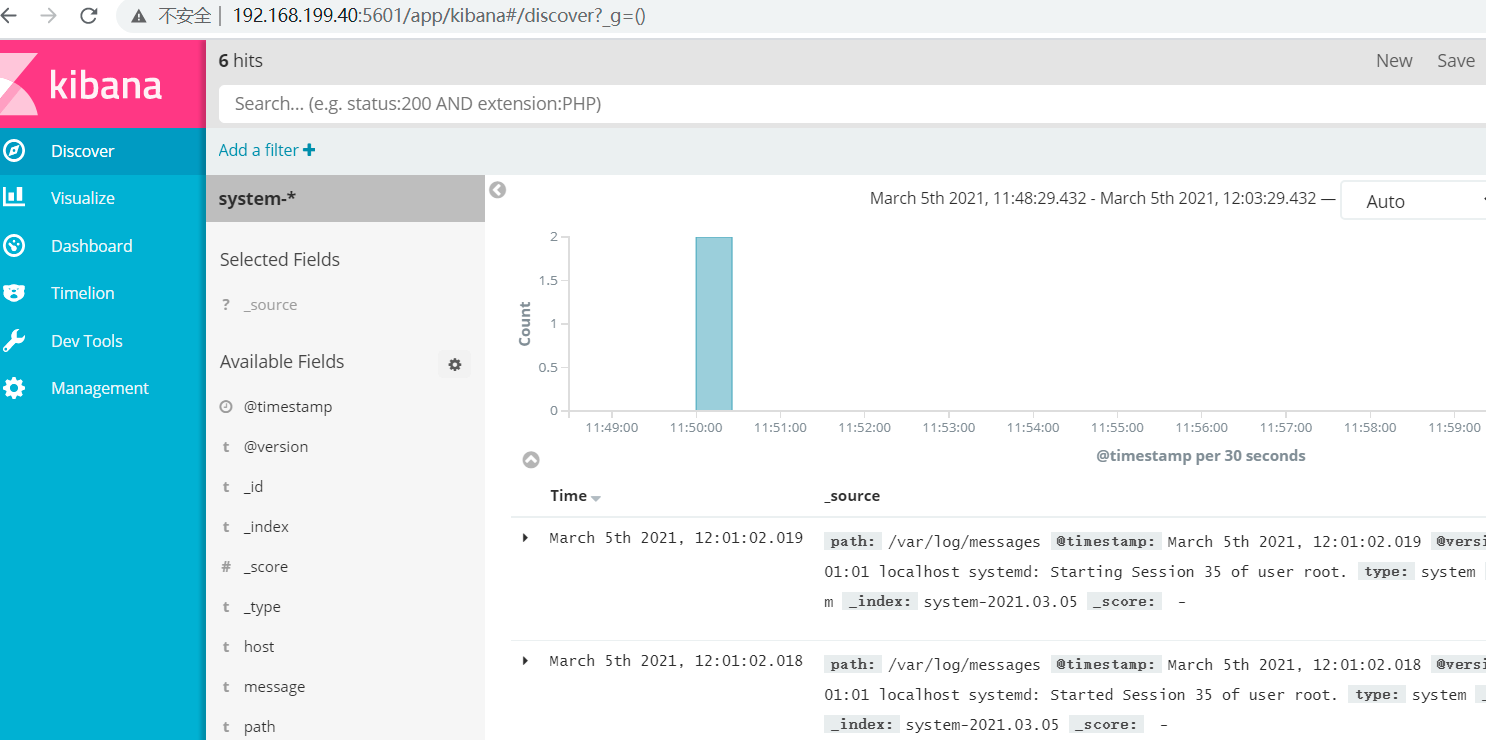Image resolution: width=1486 pixels, height=740 pixels.
Task: Select Dev Tools in the side menu
Action: click(x=87, y=341)
